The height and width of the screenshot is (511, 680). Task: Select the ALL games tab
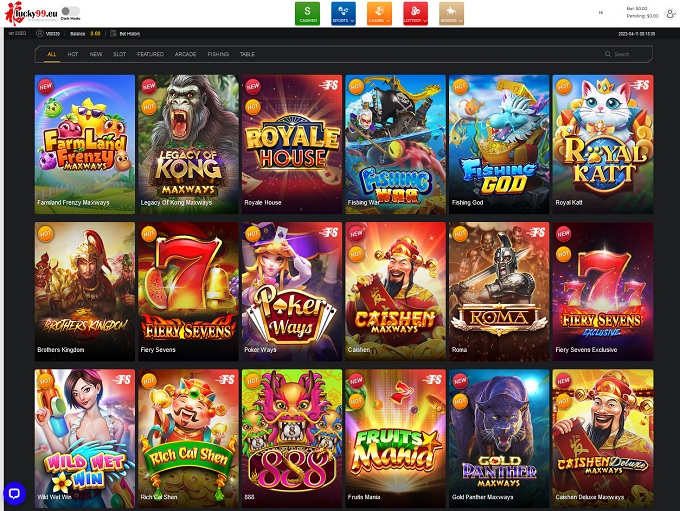52,54
